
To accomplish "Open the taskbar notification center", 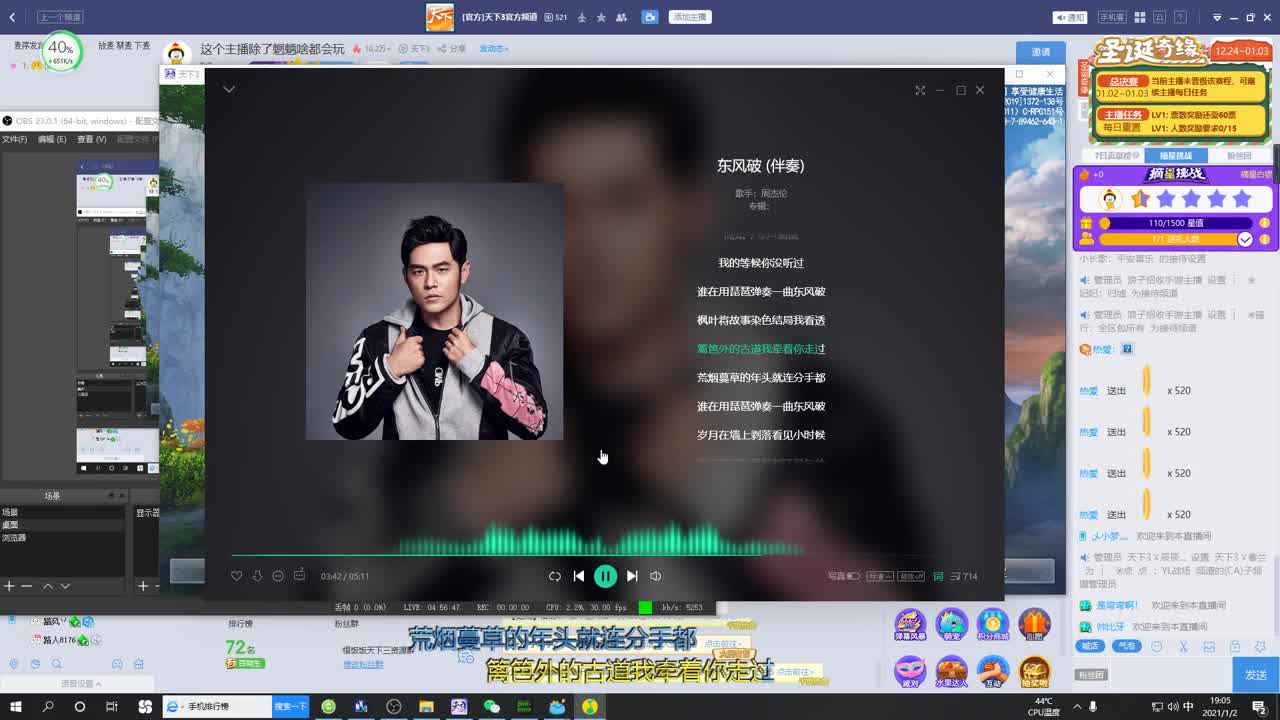I will tap(1259, 707).
